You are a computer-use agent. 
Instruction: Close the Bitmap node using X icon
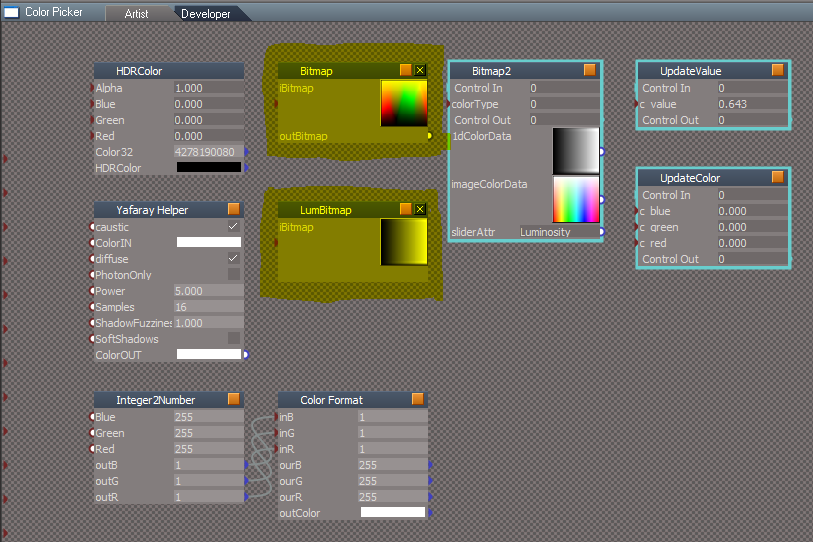click(x=420, y=70)
